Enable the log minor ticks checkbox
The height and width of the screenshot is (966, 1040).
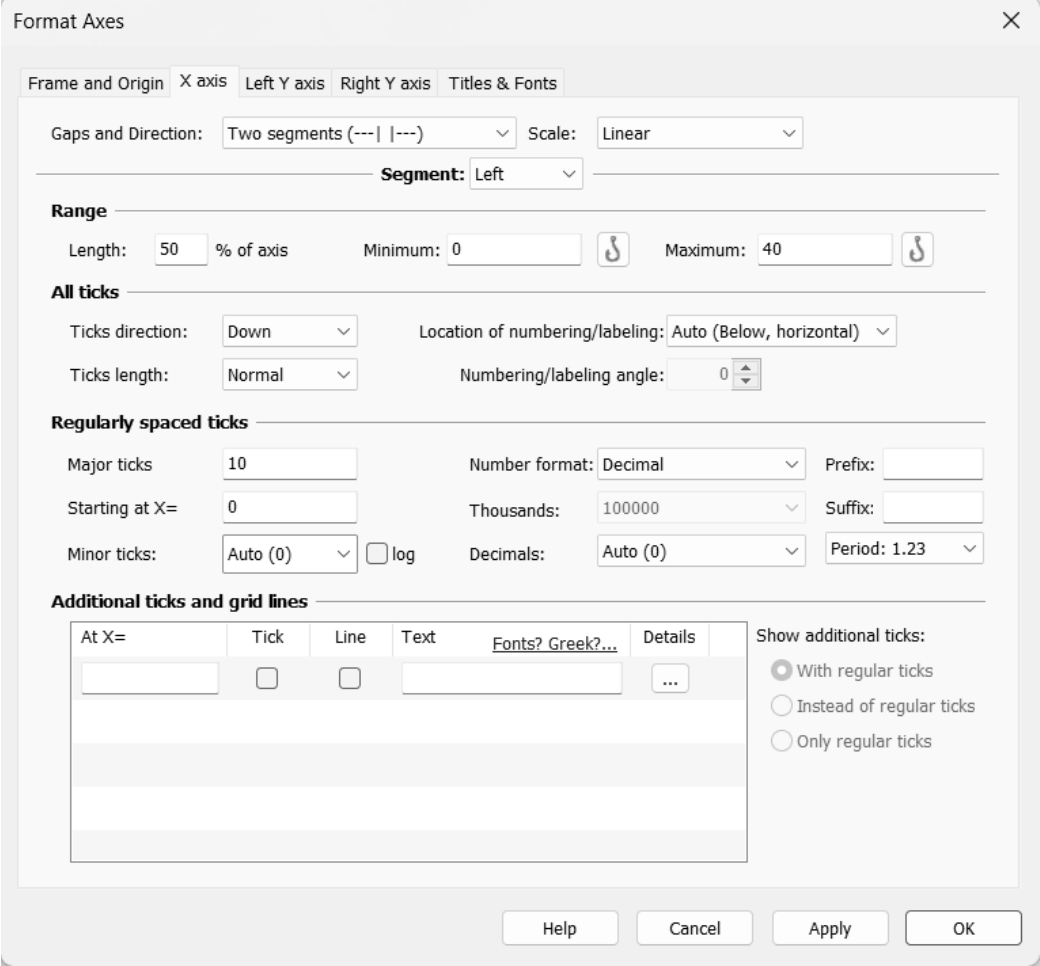[x=377, y=553]
